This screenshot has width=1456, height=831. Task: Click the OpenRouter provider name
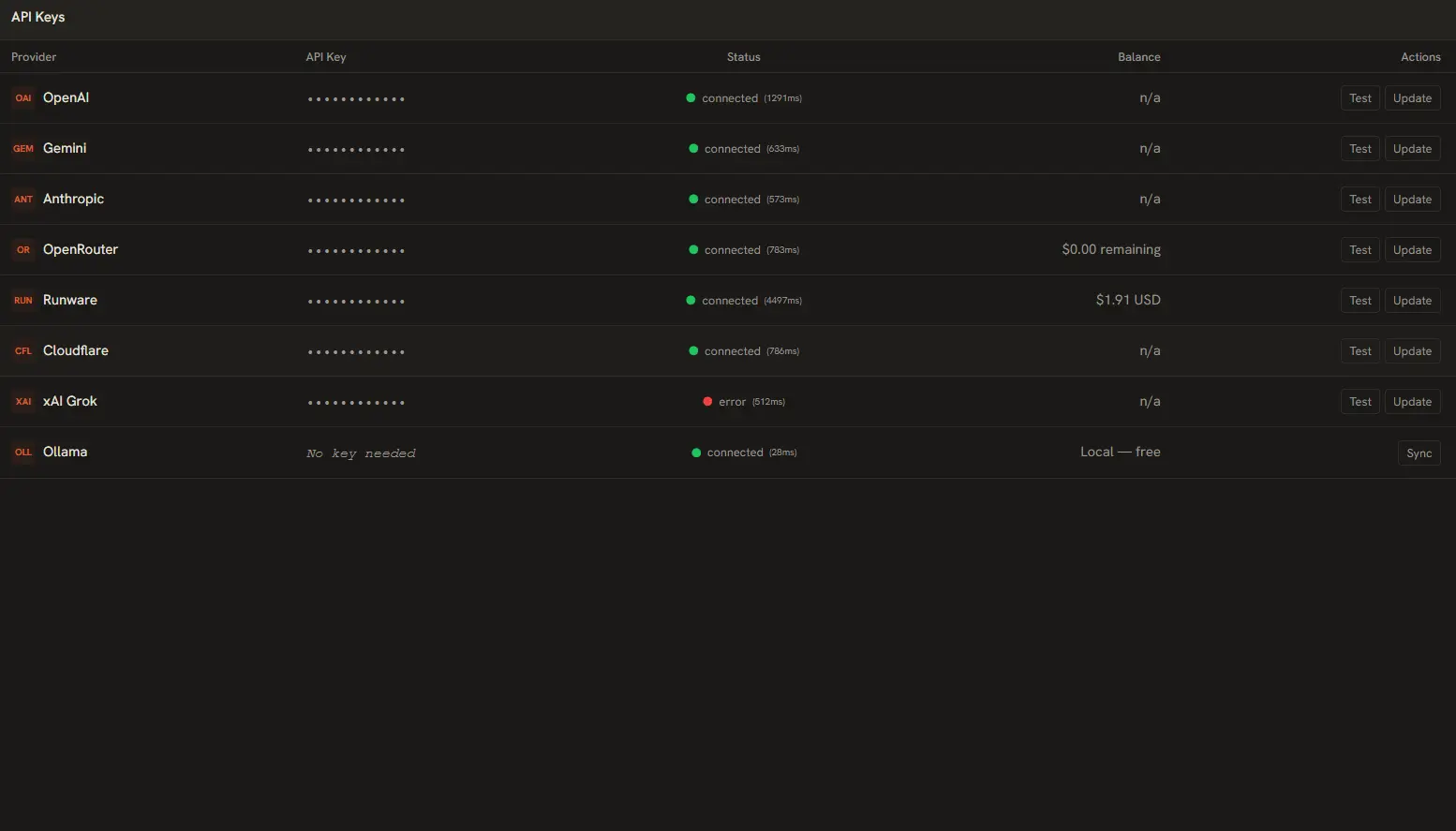point(81,249)
